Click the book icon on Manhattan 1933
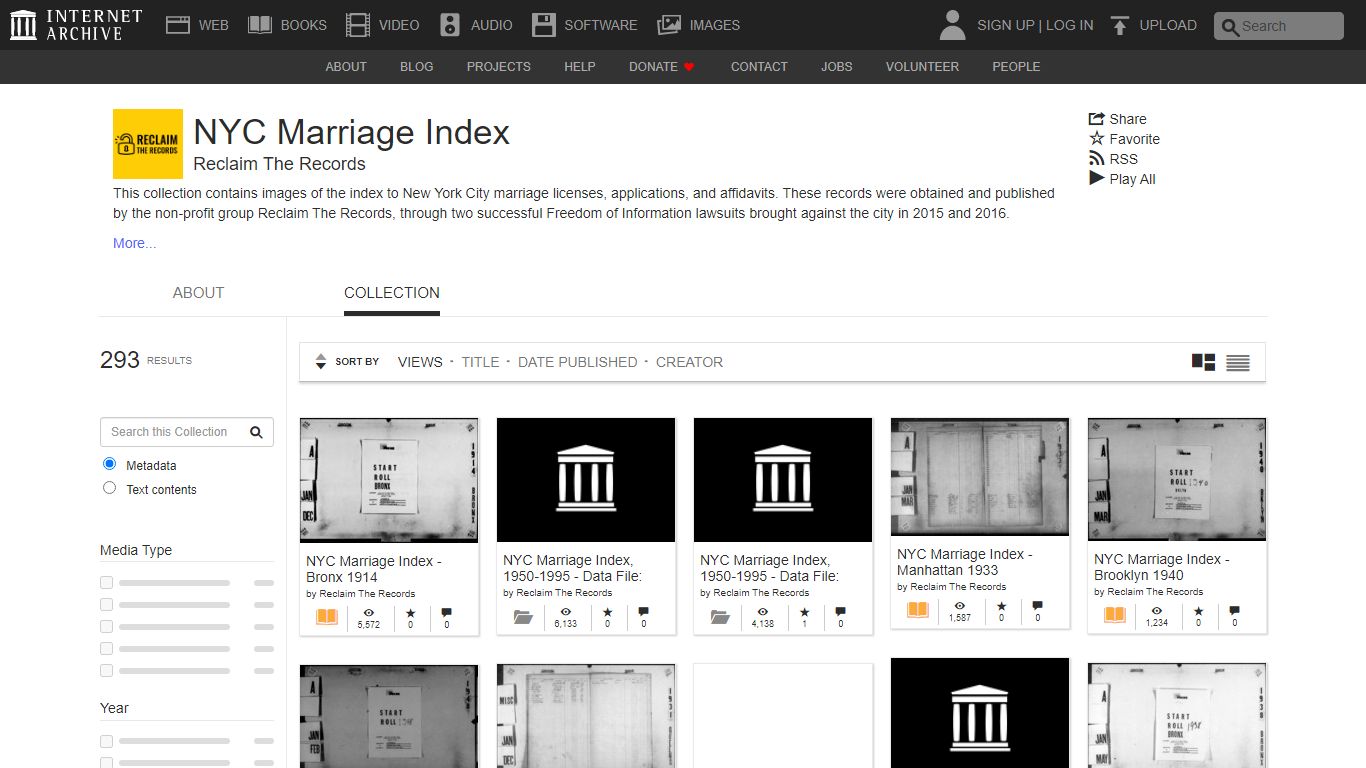 click(918, 610)
